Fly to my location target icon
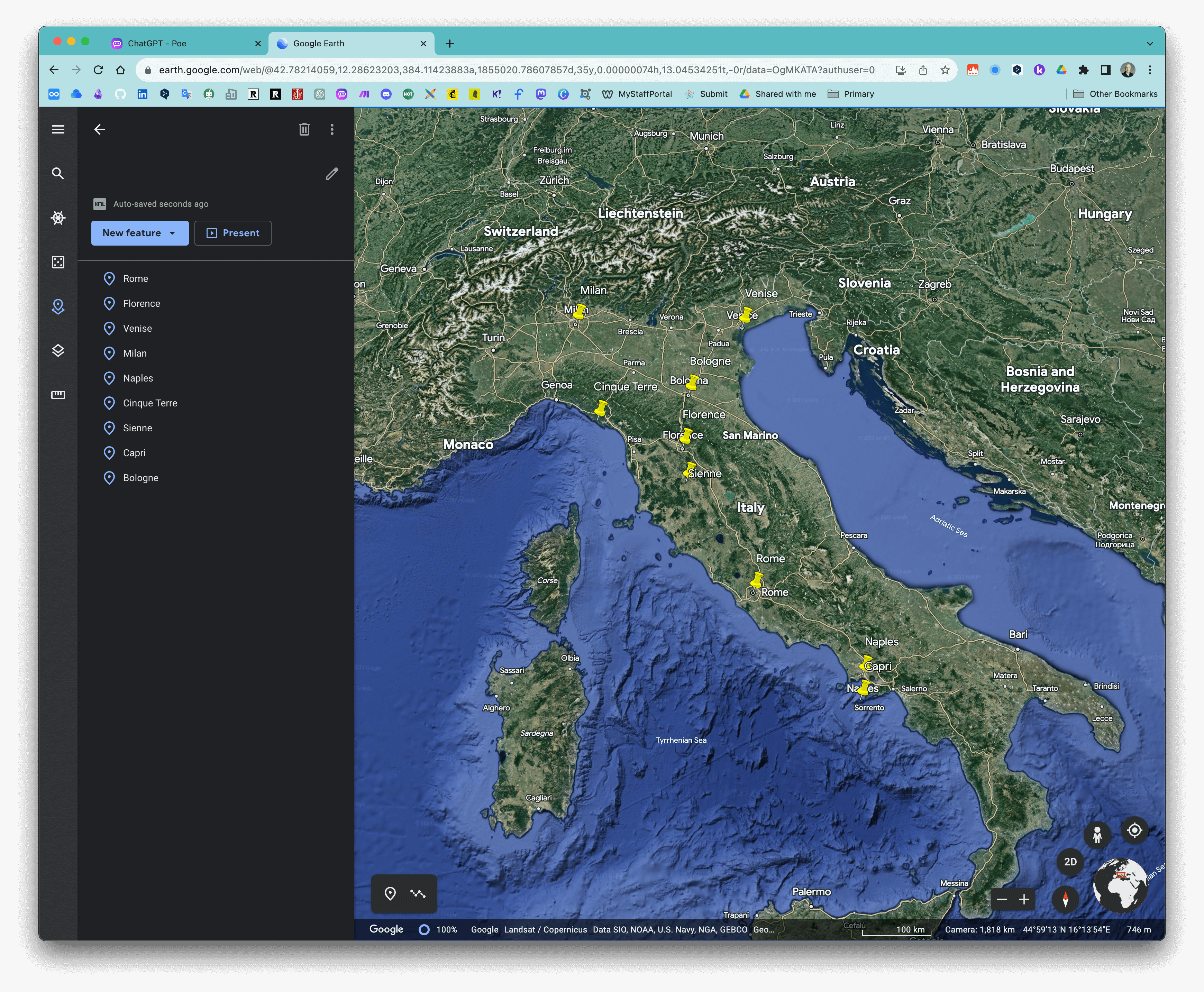This screenshot has height=992, width=1204. pyautogui.click(x=1135, y=830)
